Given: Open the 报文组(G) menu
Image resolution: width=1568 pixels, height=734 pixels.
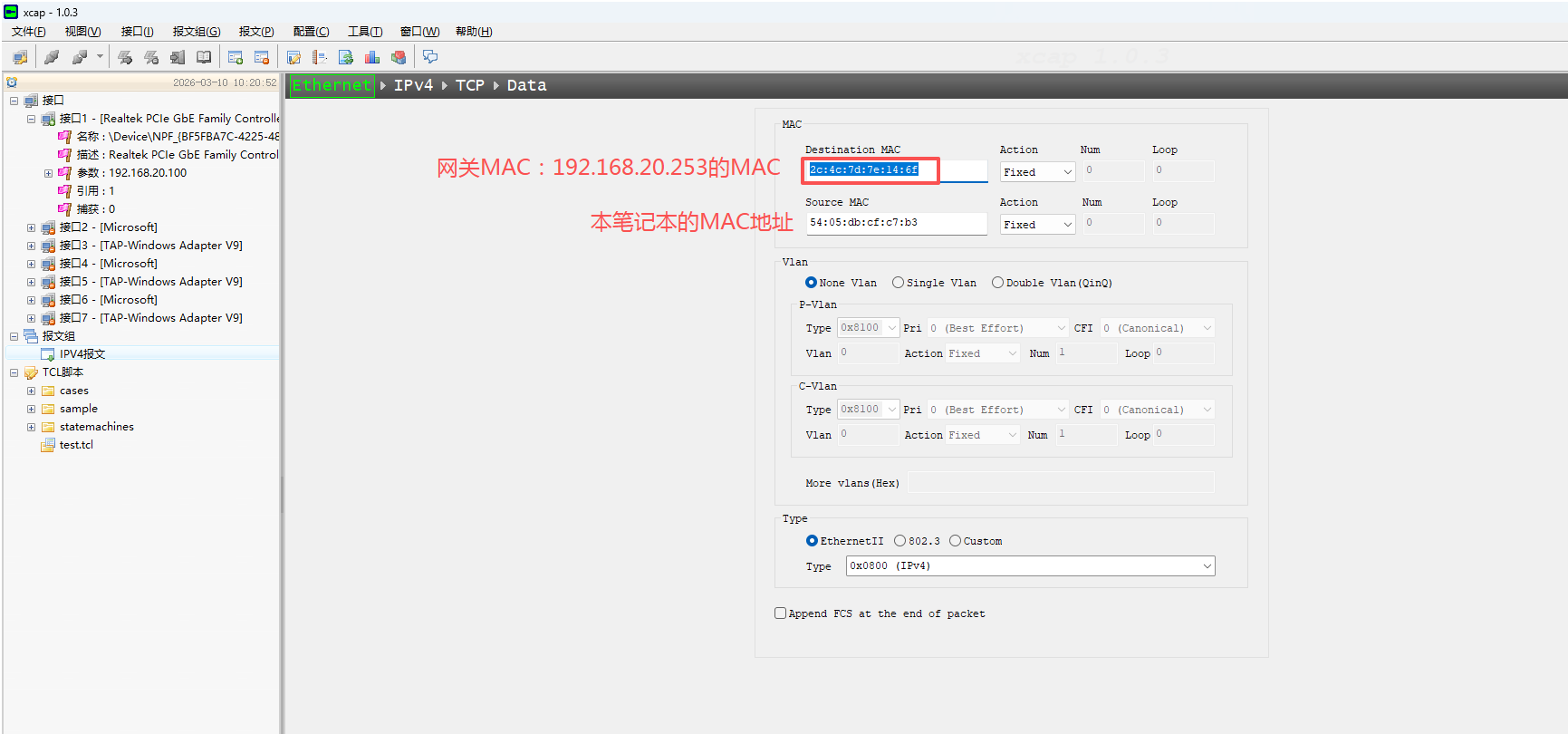Looking at the screenshot, I should point(197,32).
